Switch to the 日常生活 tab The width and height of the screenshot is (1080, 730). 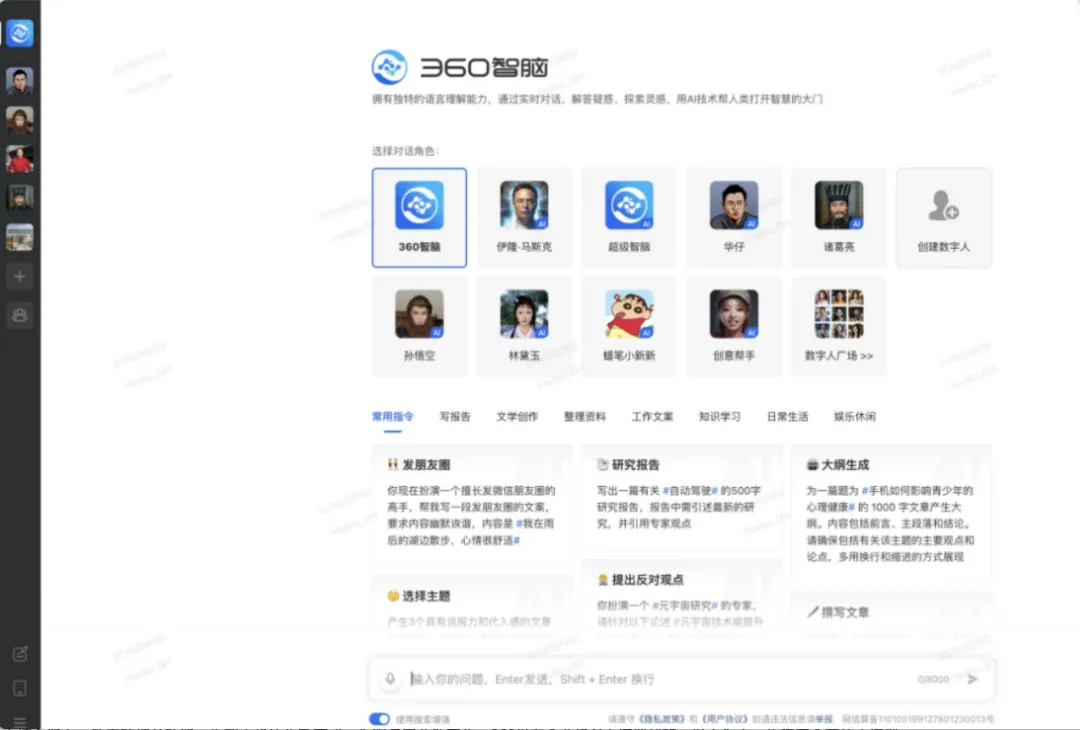[x=787, y=417]
